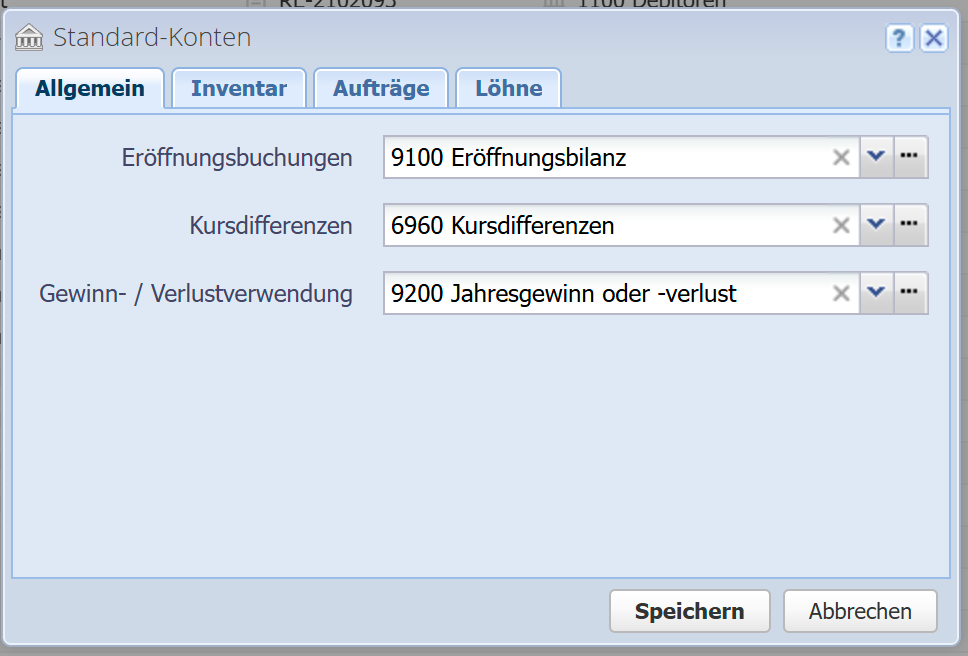Open the account browser for Kursdifferenzen

(910, 225)
